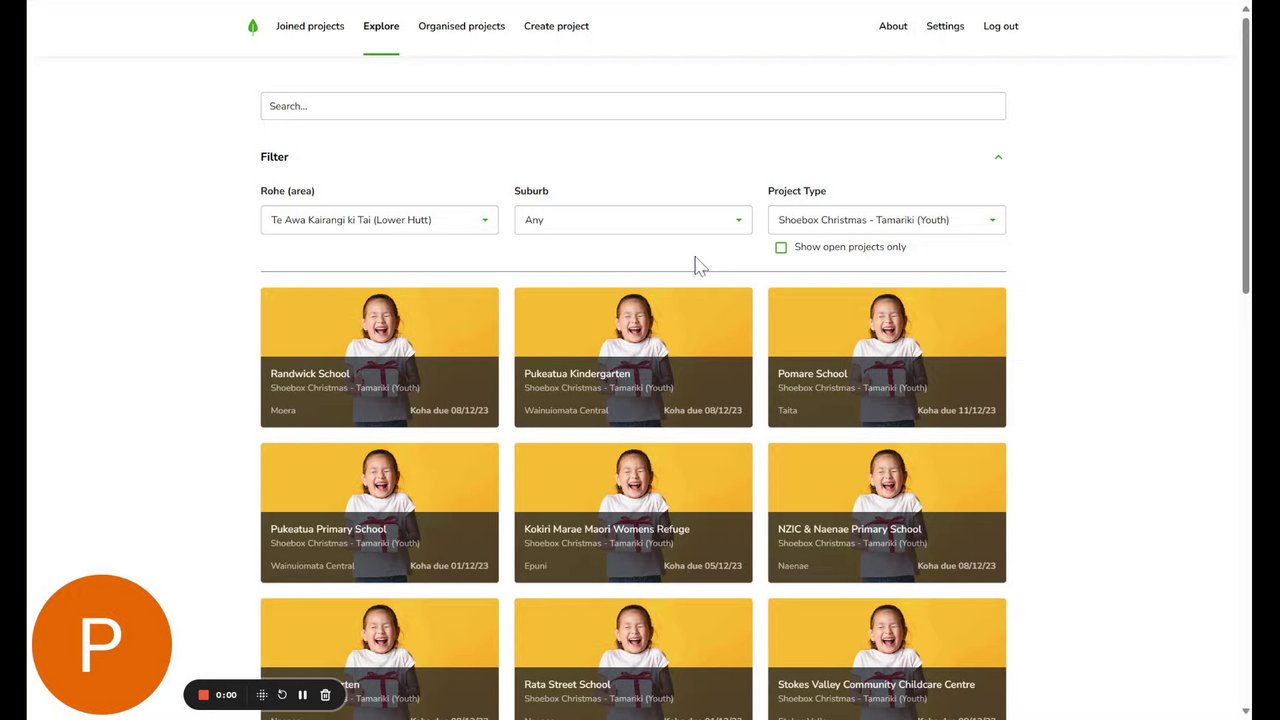Open Stokes Valley Community Childcare Centre card
Viewport: 1280px width, 720px height.
click(x=887, y=659)
